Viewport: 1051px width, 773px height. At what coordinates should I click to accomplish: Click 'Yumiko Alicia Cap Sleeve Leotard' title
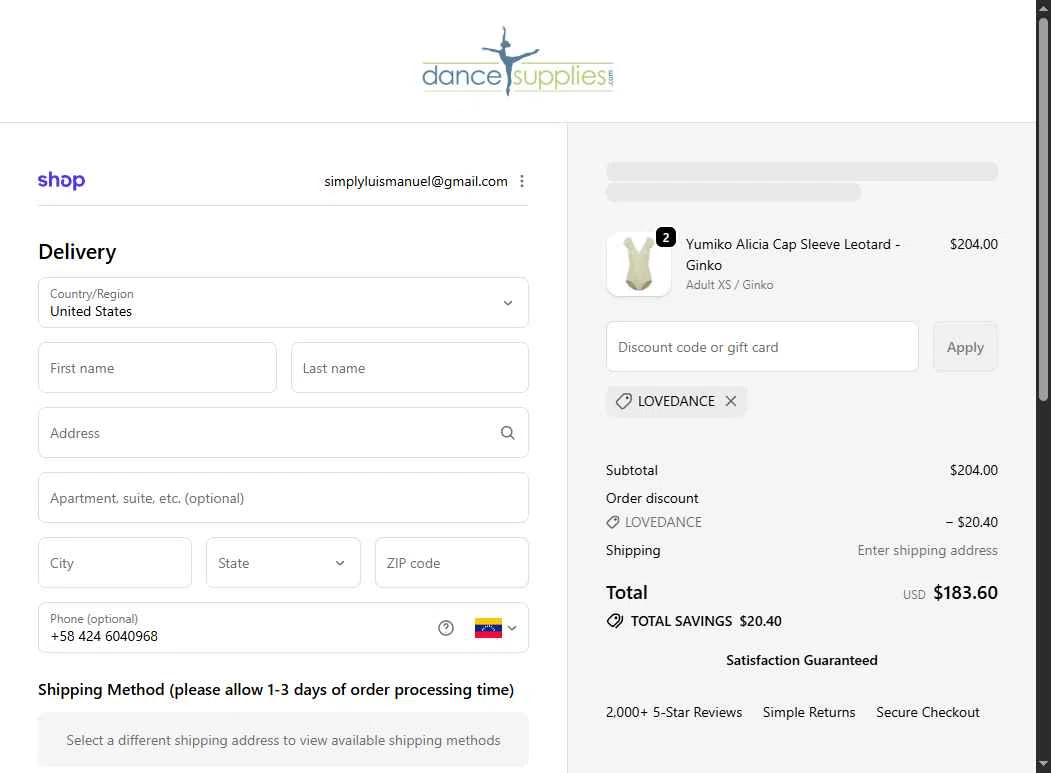coord(792,254)
